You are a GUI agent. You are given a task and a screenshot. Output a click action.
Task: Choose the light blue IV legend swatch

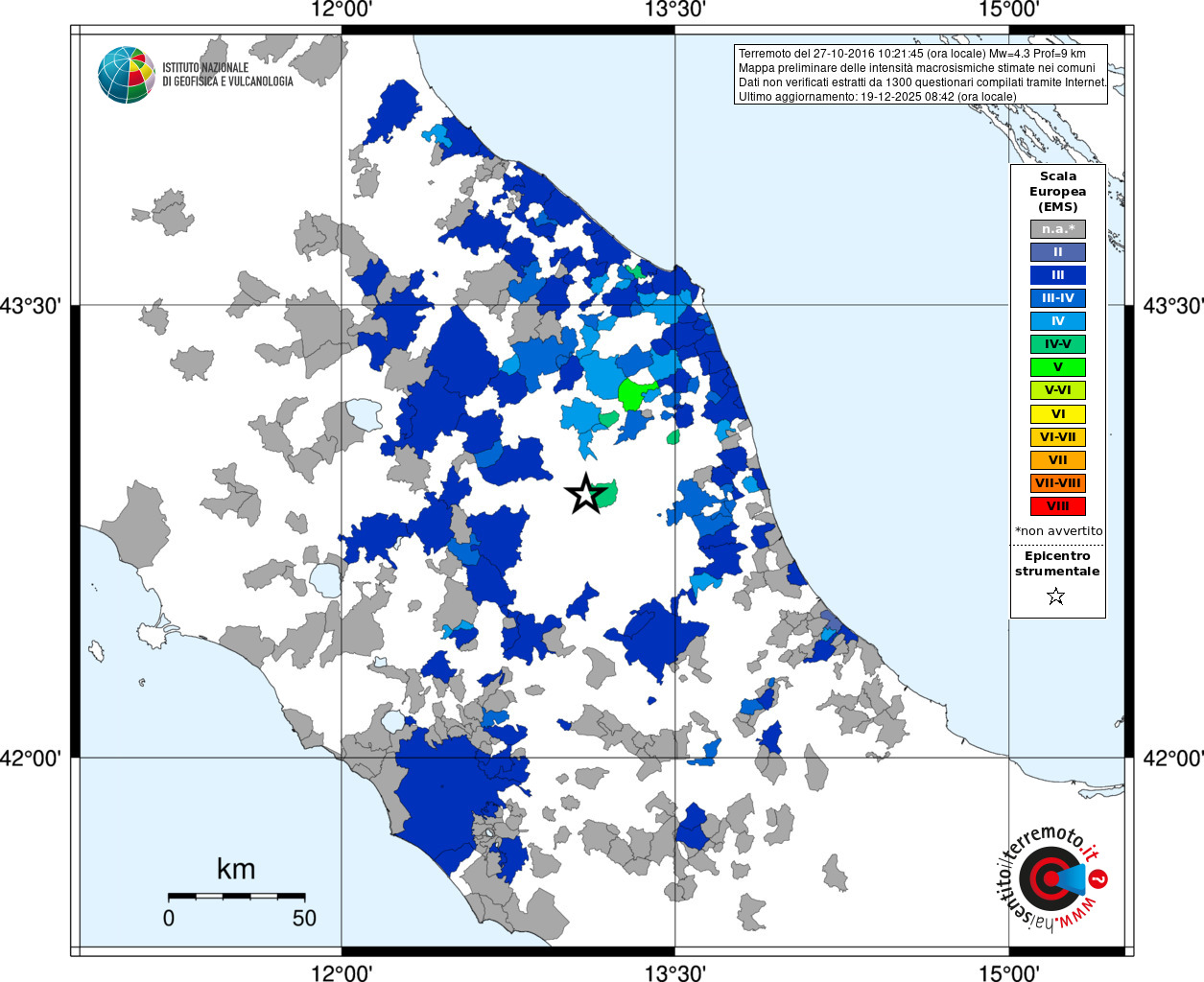pyautogui.click(x=1057, y=321)
